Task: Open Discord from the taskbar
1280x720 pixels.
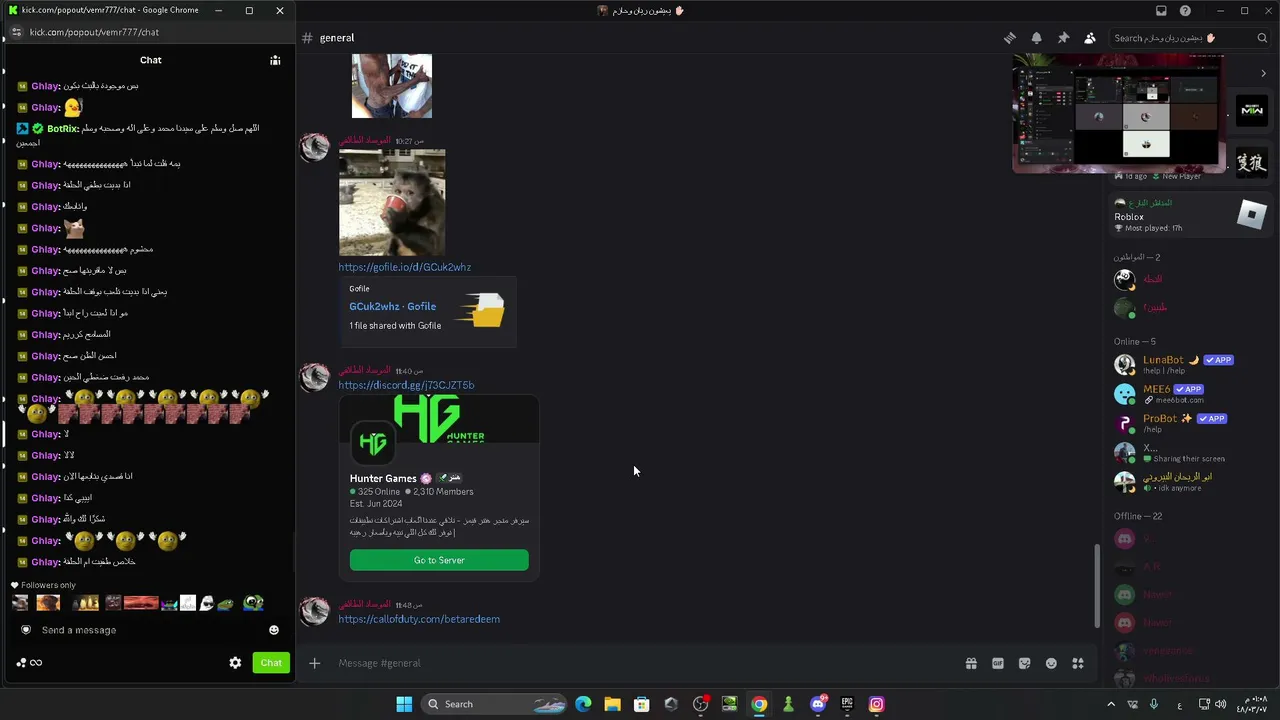Action: click(x=818, y=704)
